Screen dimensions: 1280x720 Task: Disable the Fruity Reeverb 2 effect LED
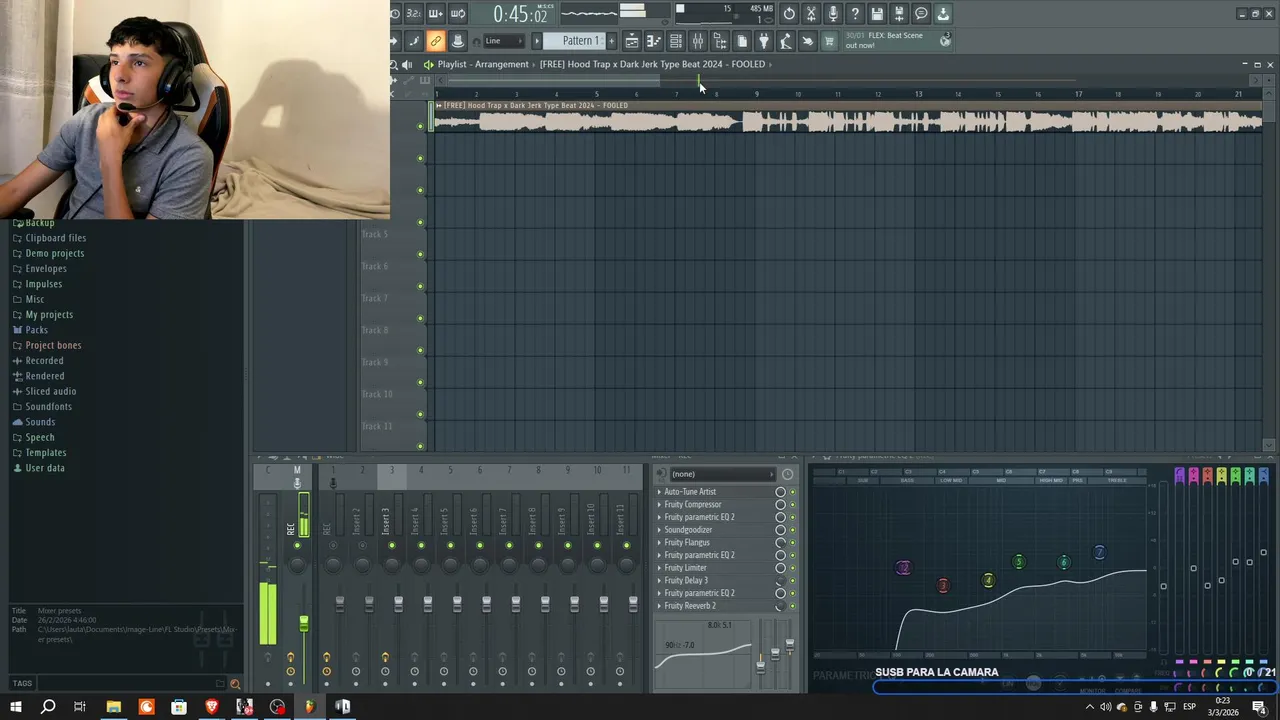(x=793, y=606)
